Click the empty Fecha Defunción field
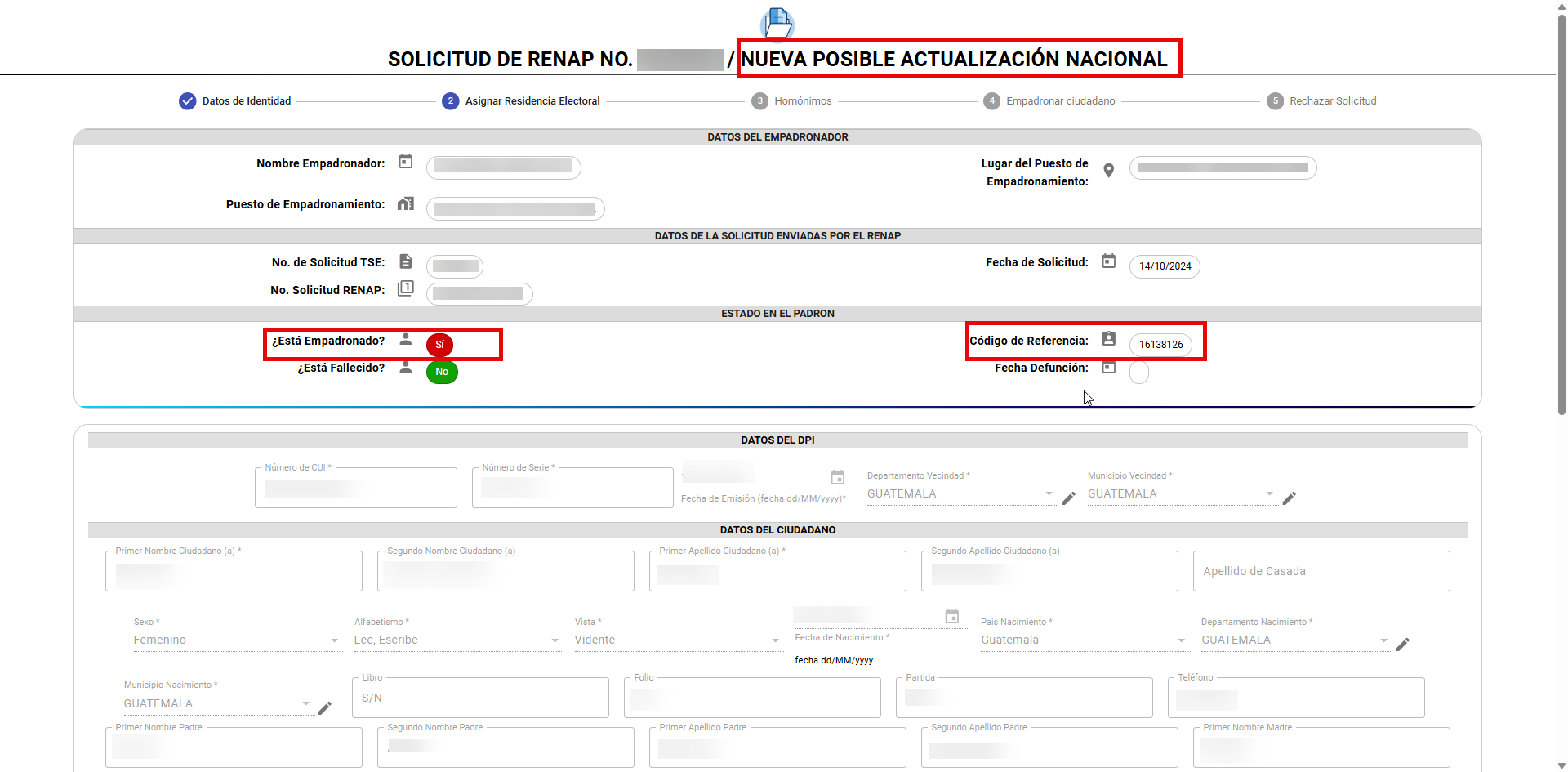1568x772 pixels. (x=1138, y=373)
